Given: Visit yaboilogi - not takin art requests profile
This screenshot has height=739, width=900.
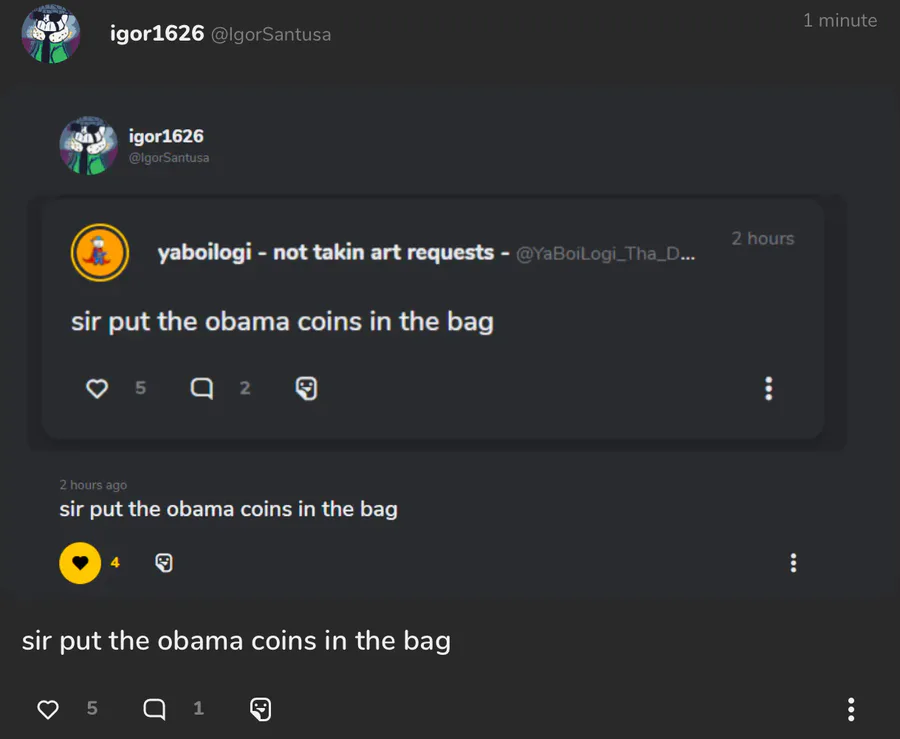Looking at the screenshot, I should point(333,252).
